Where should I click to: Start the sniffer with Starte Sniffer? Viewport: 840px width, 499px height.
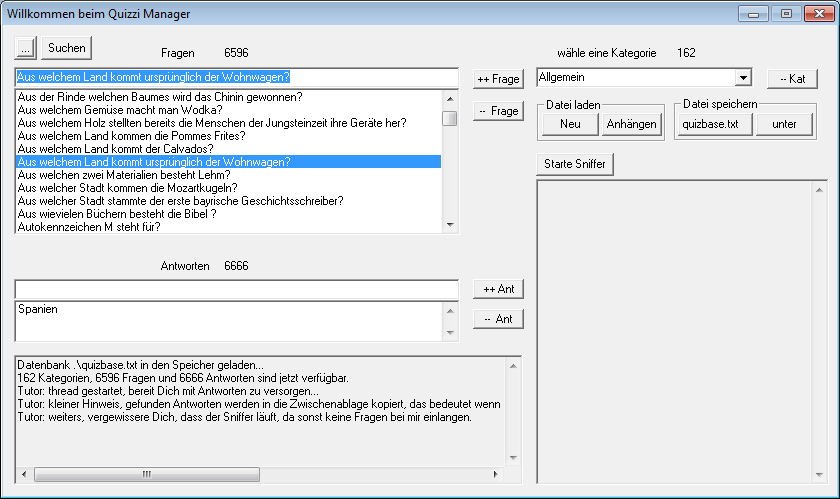click(575, 163)
